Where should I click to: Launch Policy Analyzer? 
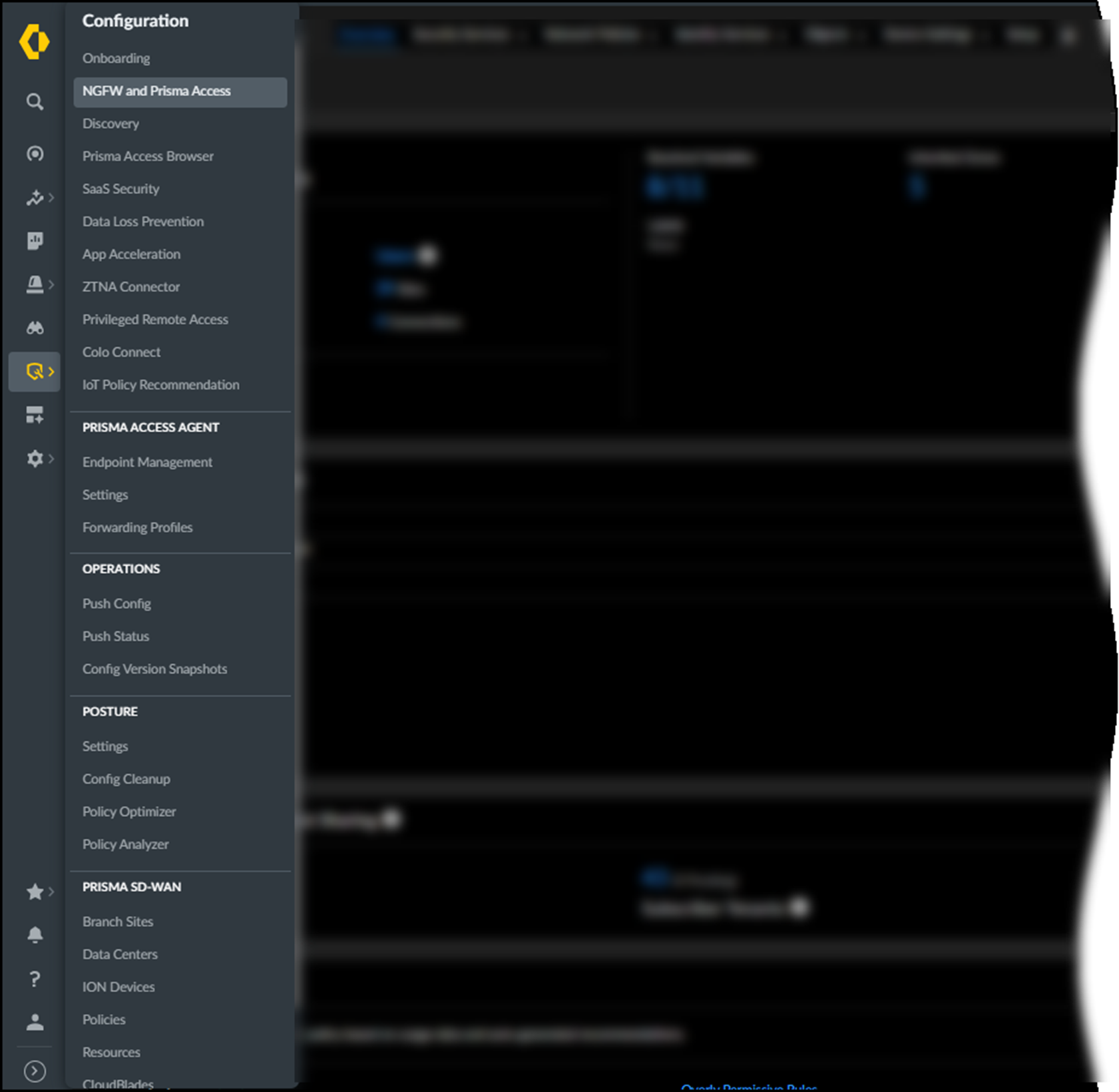pos(125,844)
